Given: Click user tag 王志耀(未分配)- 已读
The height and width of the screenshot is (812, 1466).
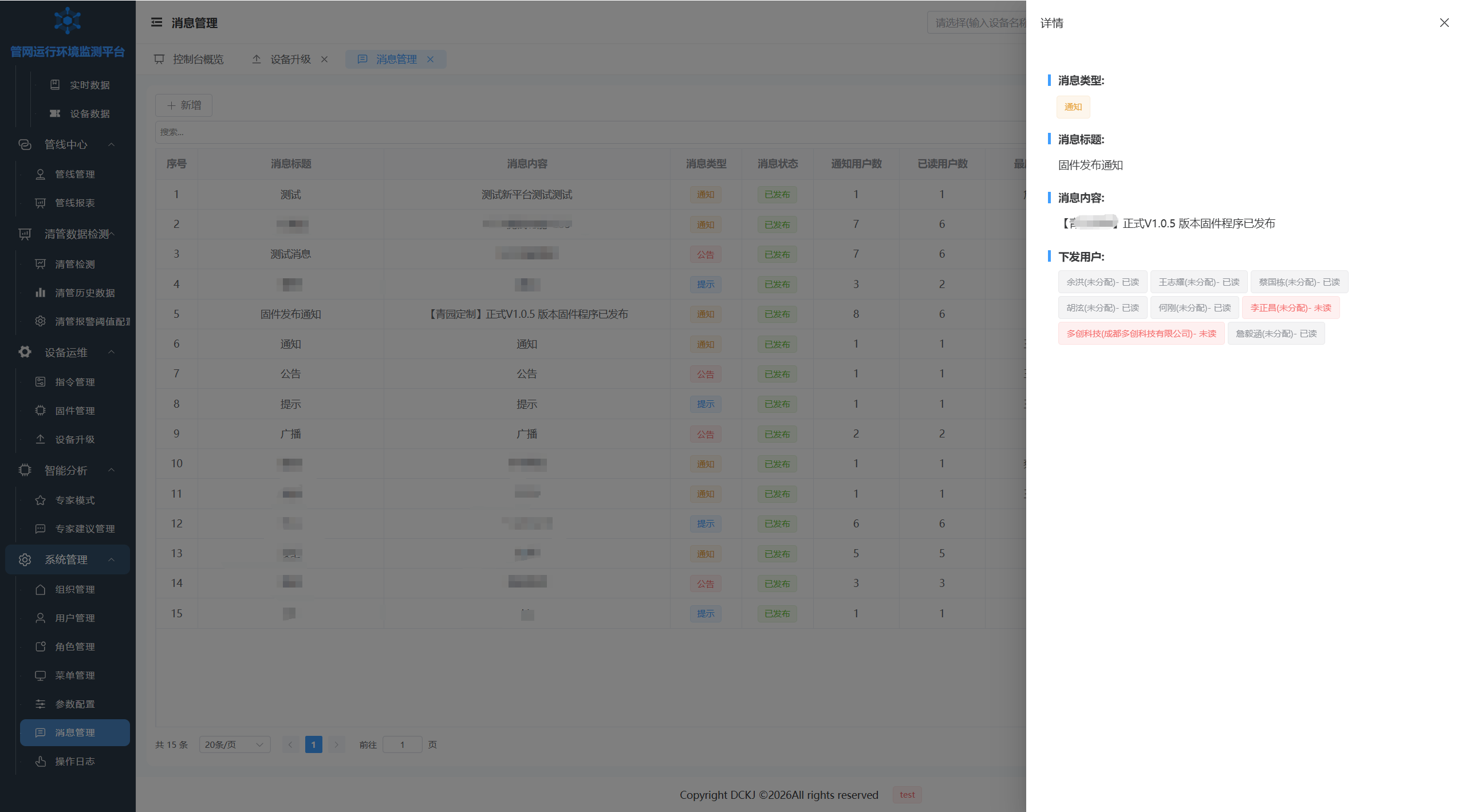Looking at the screenshot, I should tap(1199, 282).
